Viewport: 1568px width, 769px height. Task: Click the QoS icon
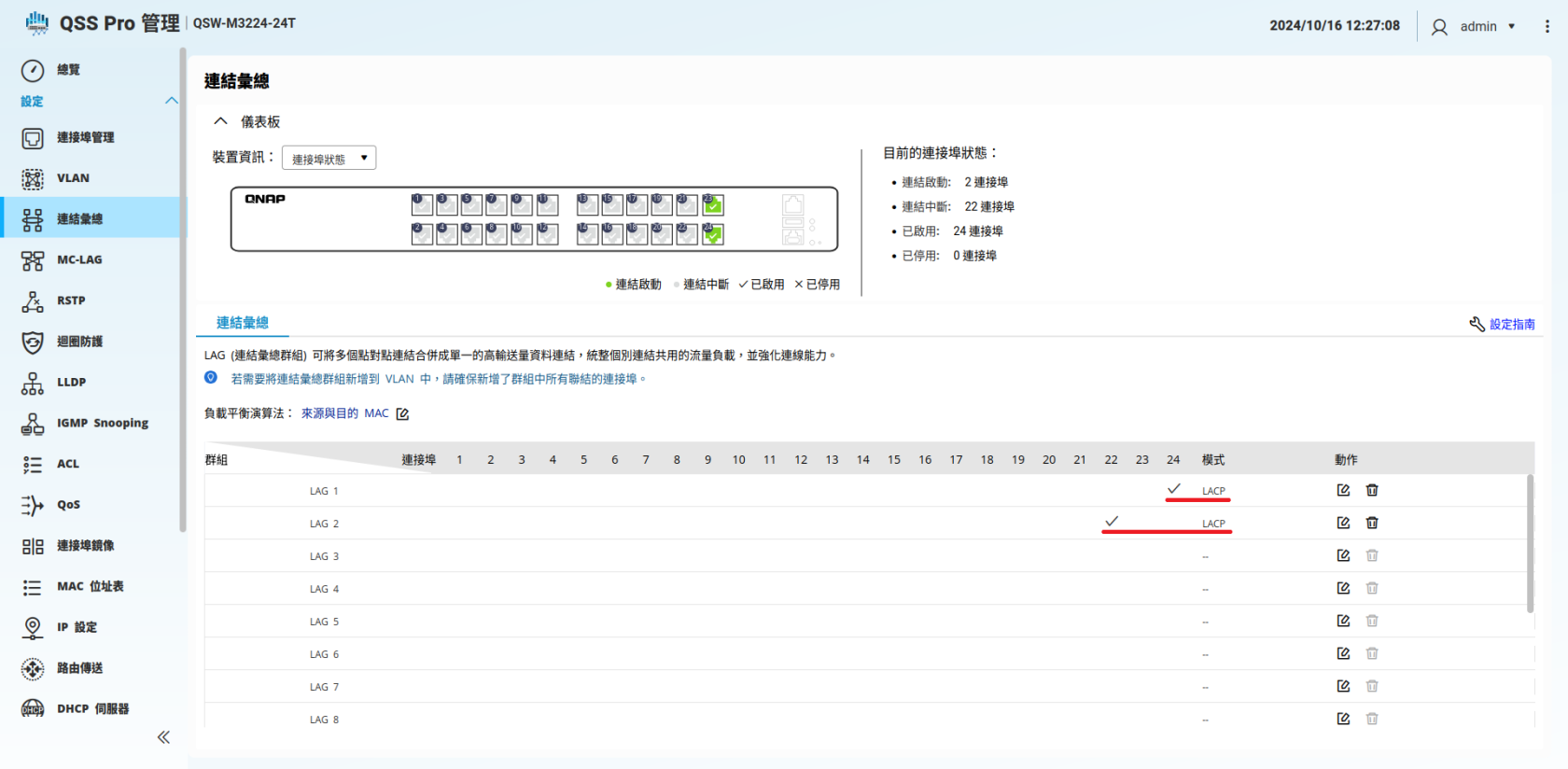pyautogui.click(x=33, y=505)
